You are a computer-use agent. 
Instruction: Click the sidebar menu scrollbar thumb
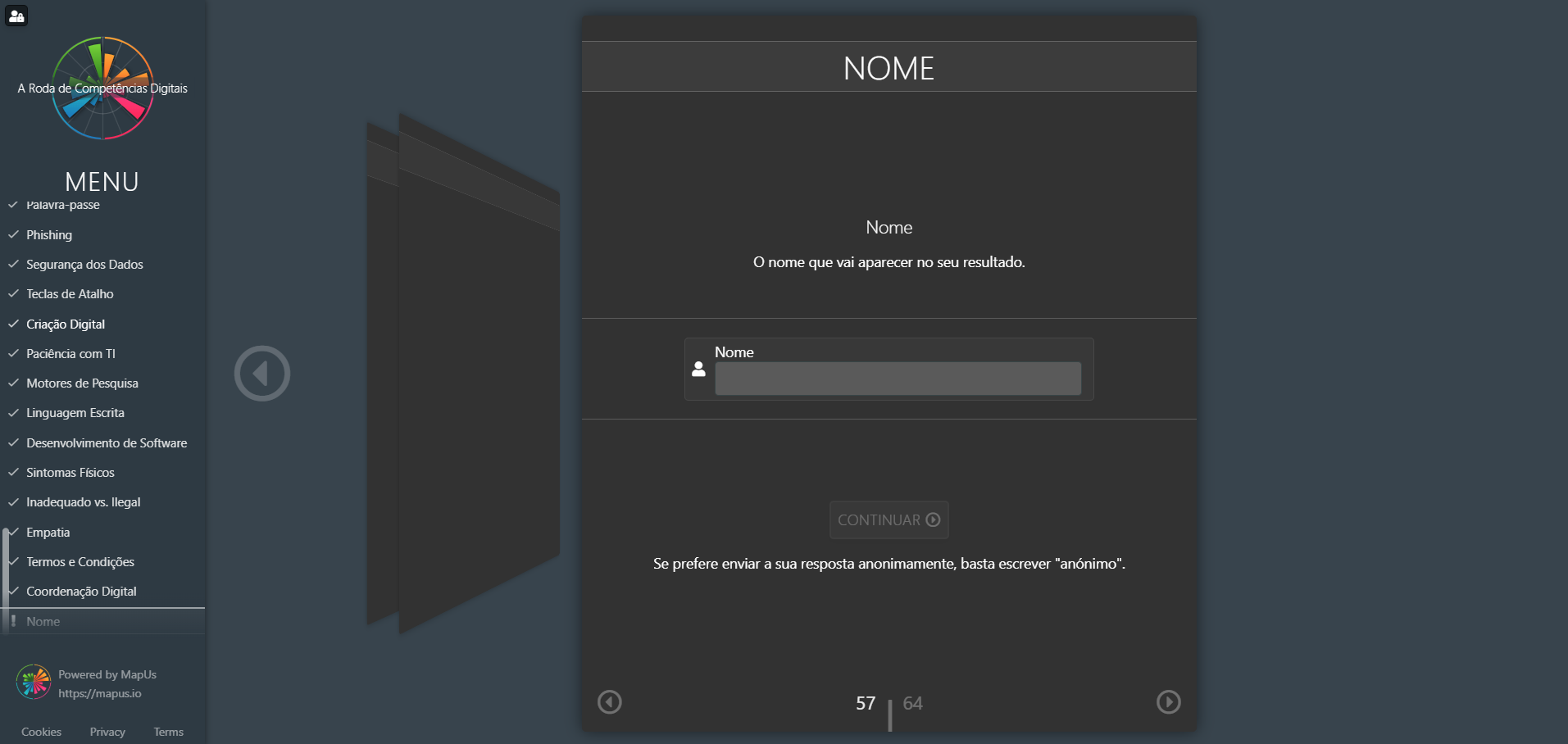(x=6, y=580)
